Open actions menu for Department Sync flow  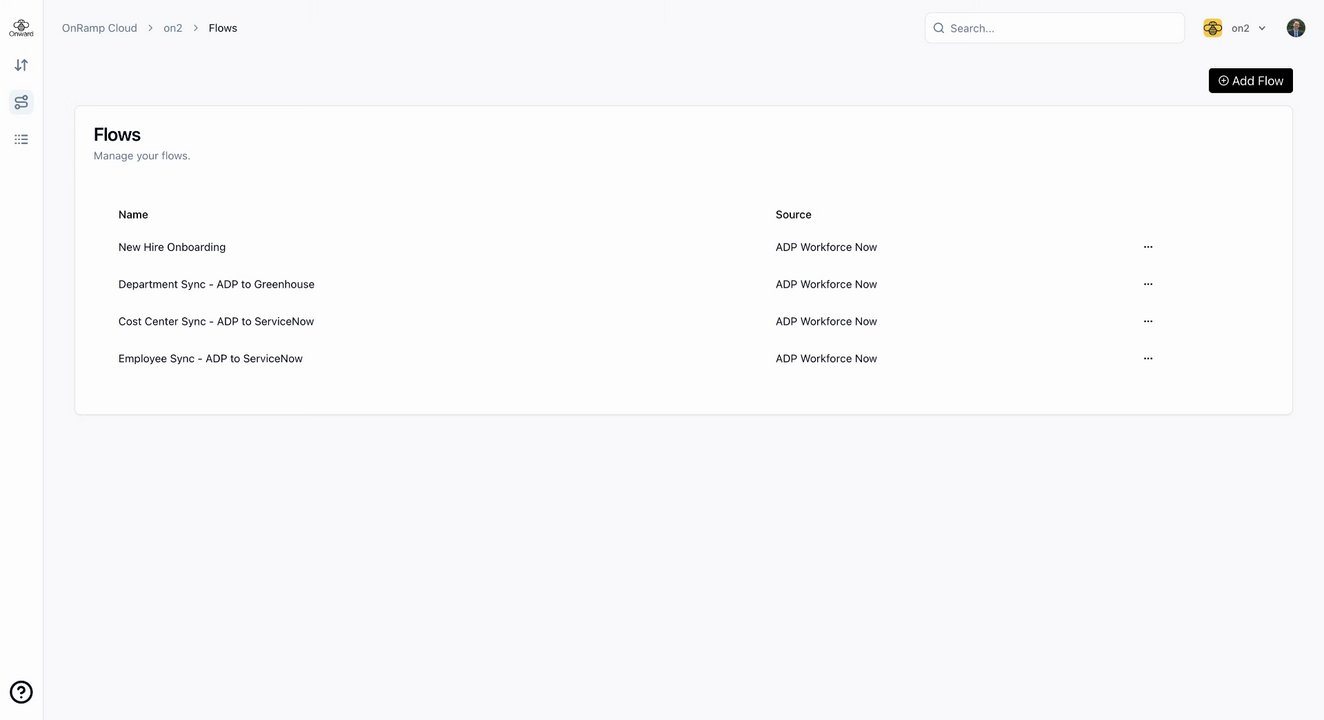pyautogui.click(x=1148, y=284)
